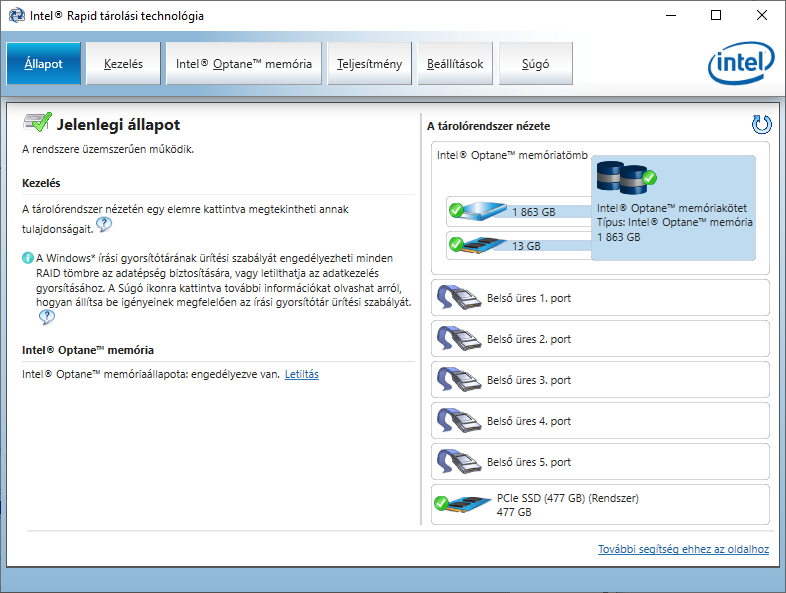Click the help bubble below write-cache note

pos(47,317)
